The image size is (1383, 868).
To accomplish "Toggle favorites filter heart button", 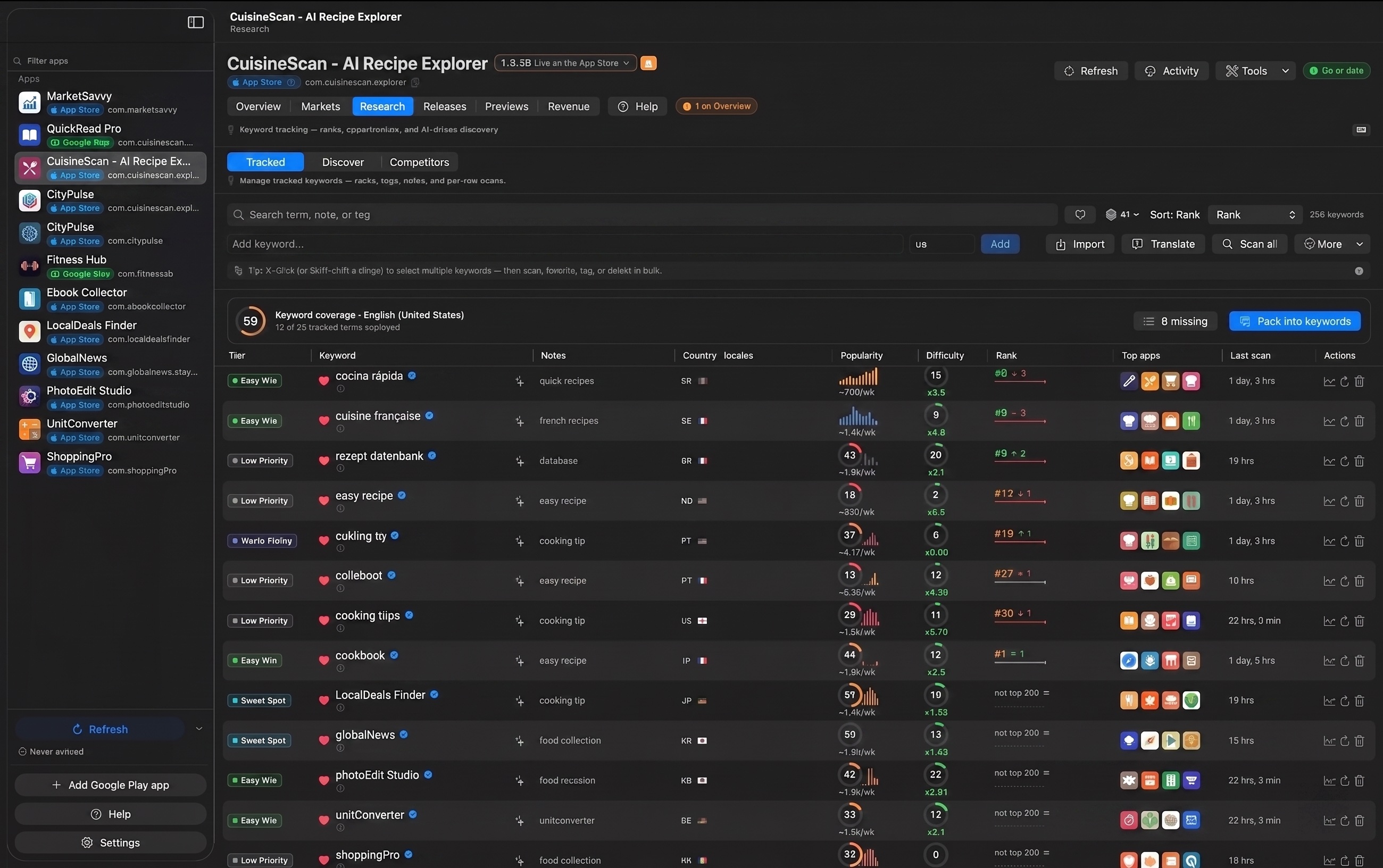I will click(x=1080, y=215).
